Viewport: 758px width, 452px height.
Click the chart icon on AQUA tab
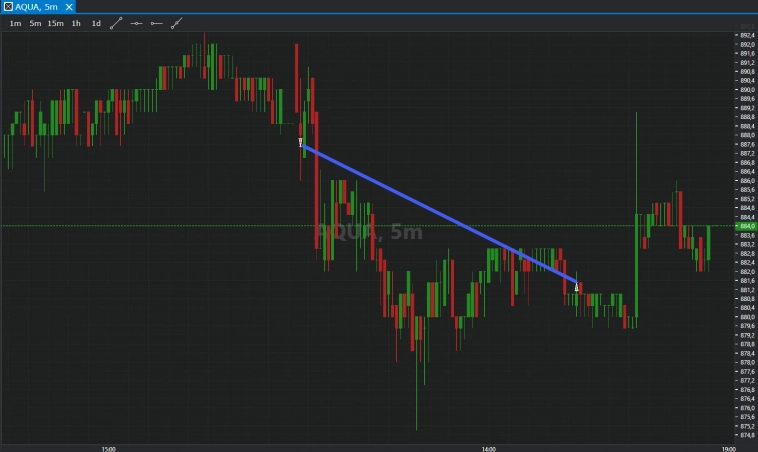[x=8, y=7]
